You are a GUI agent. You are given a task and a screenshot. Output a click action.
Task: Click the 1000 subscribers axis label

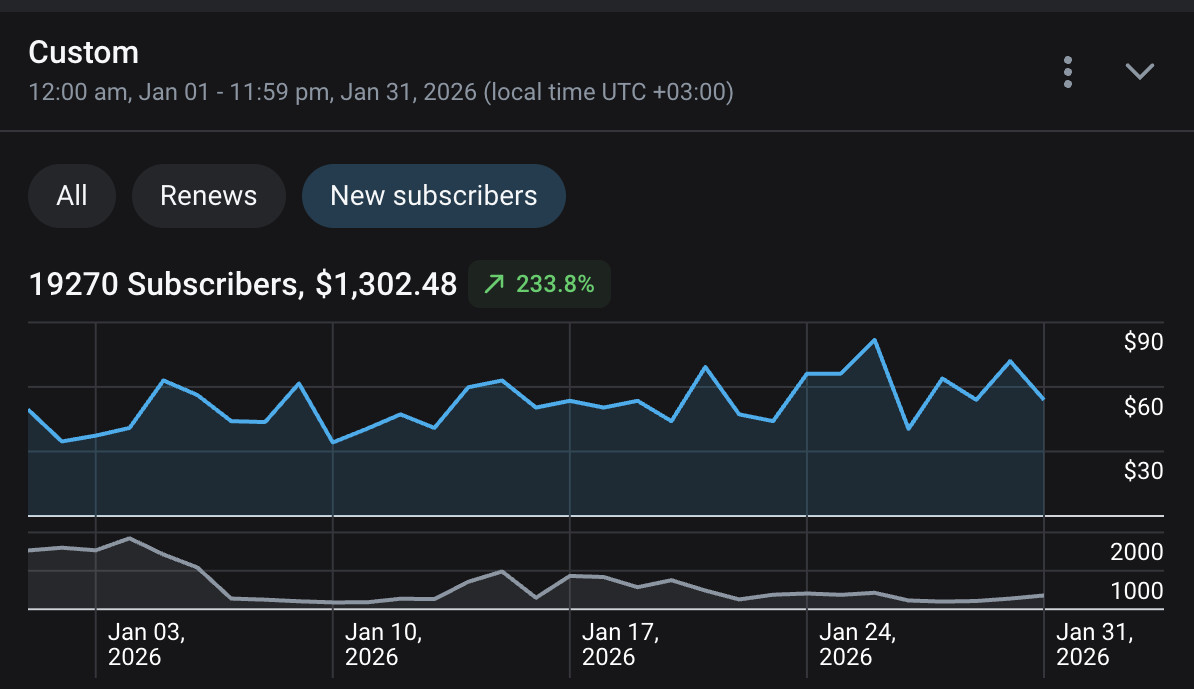(1136, 591)
